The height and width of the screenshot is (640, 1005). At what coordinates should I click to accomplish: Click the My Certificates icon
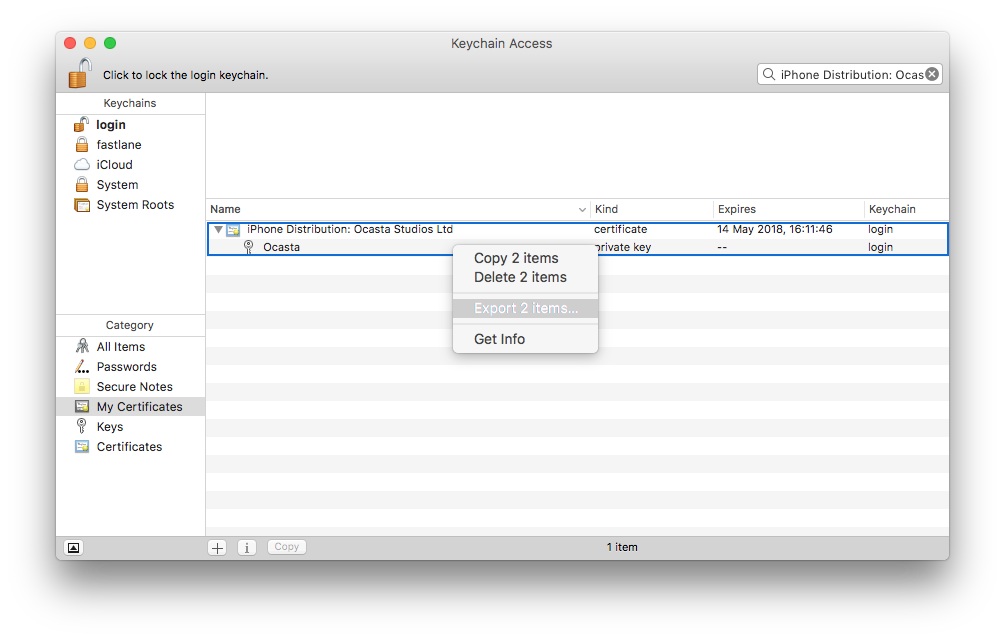click(x=82, y=406)
